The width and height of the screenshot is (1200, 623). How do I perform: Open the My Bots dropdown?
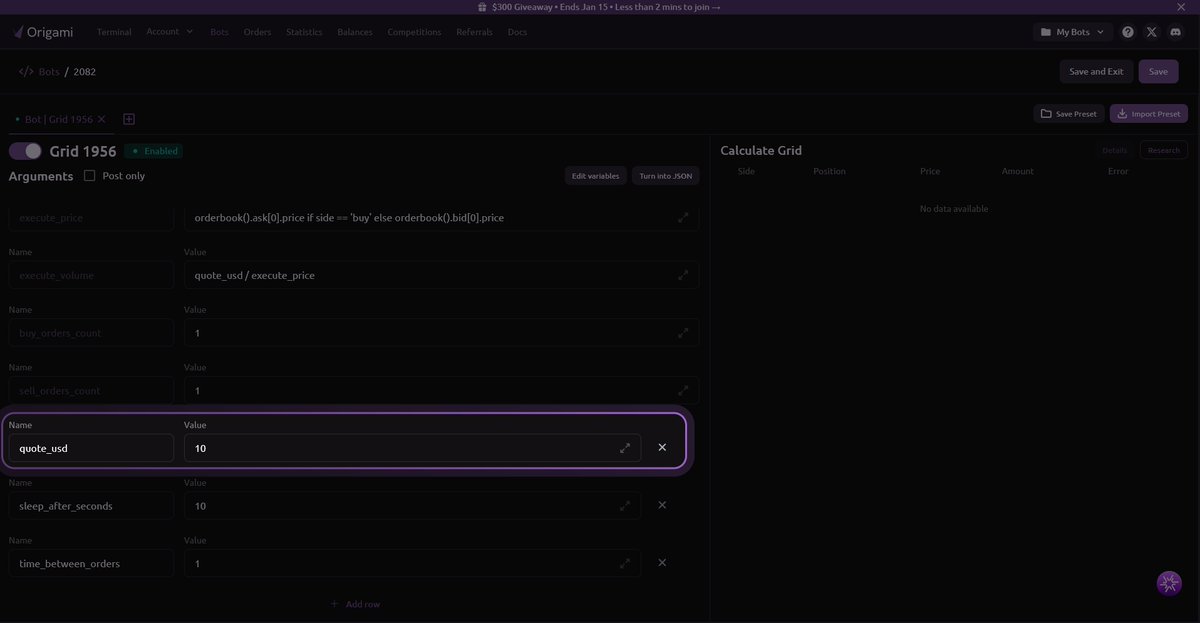tap(1073, 32)
